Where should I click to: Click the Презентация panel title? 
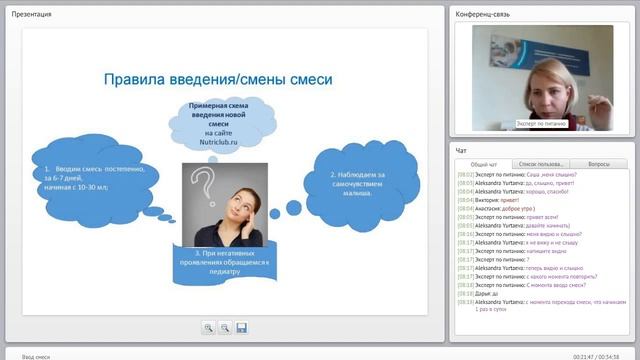31,14
